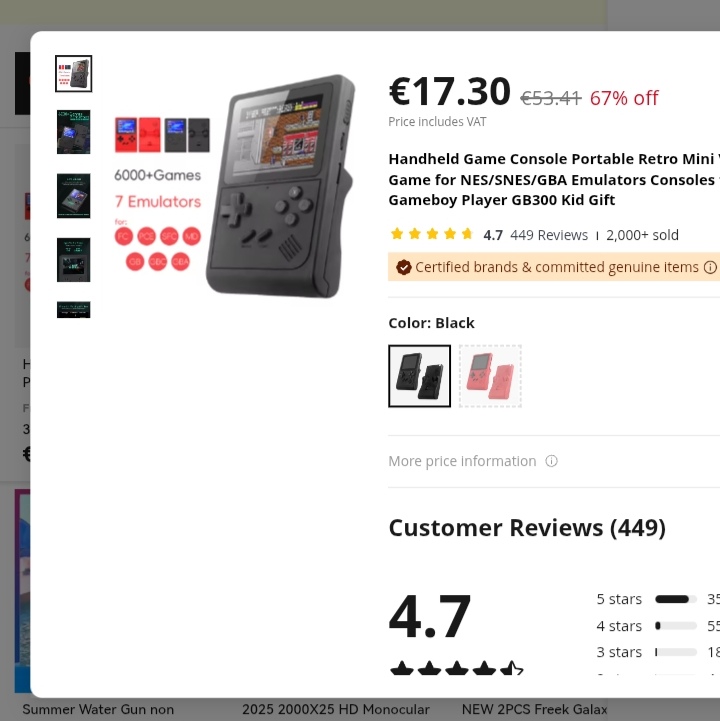Select the first product thumbnail image
Viewport: 720px width, 721px height.
tap(74, 74)
